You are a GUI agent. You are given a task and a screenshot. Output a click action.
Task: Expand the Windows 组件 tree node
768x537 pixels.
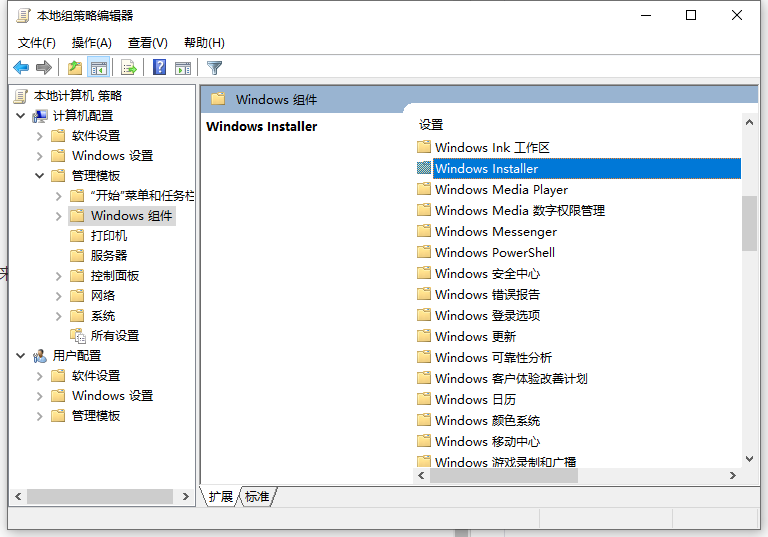click(59, 216)
